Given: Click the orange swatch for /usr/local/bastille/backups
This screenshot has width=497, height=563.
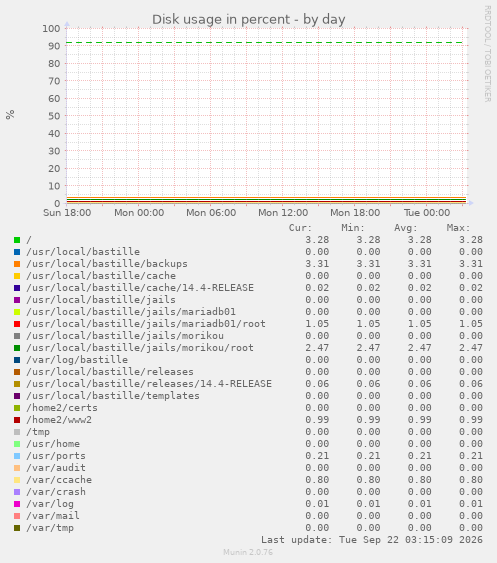Looking at the screenshot, I should (x=17, y=264).
